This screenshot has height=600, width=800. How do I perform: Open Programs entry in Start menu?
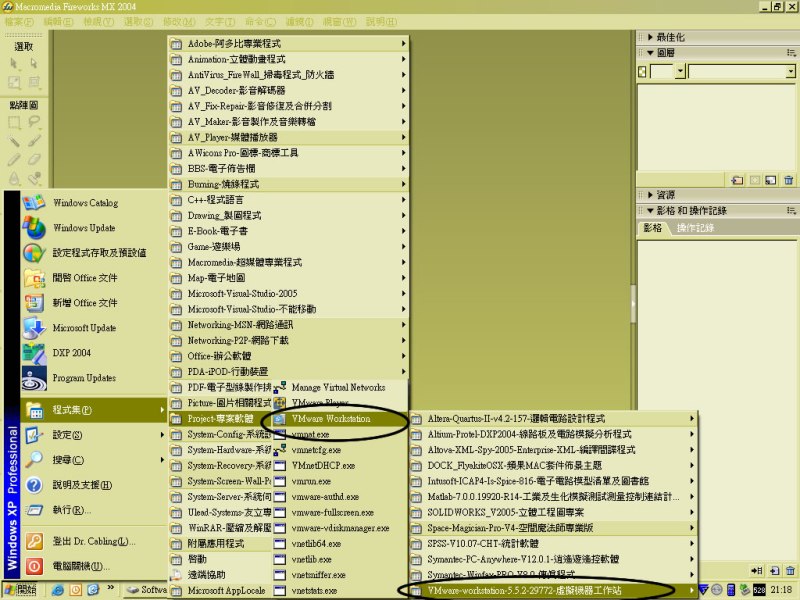pos(94,410)
